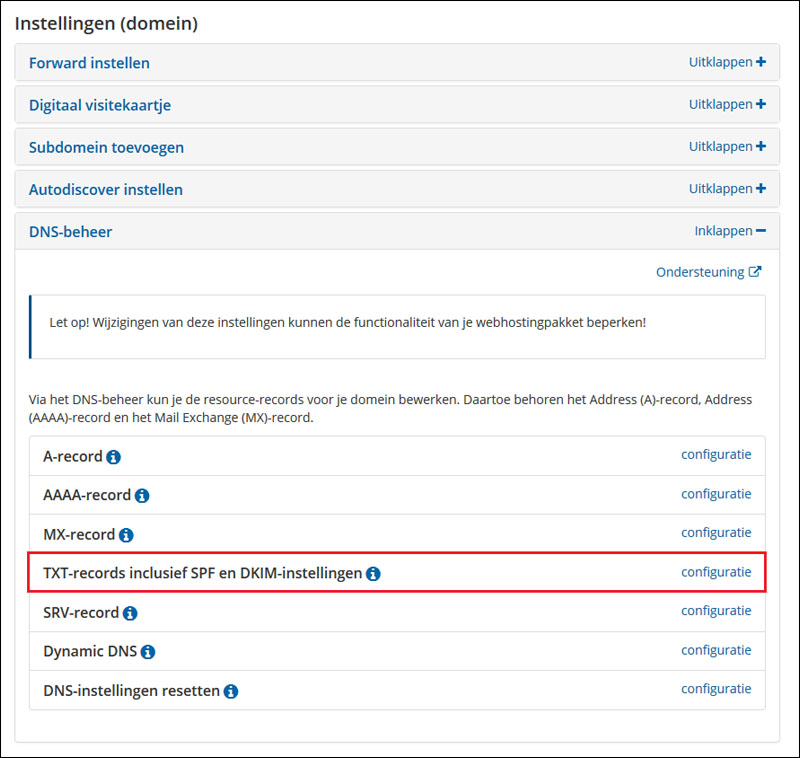Open configuratie for TXT-records SPF and DKIM

pos(716,572)
